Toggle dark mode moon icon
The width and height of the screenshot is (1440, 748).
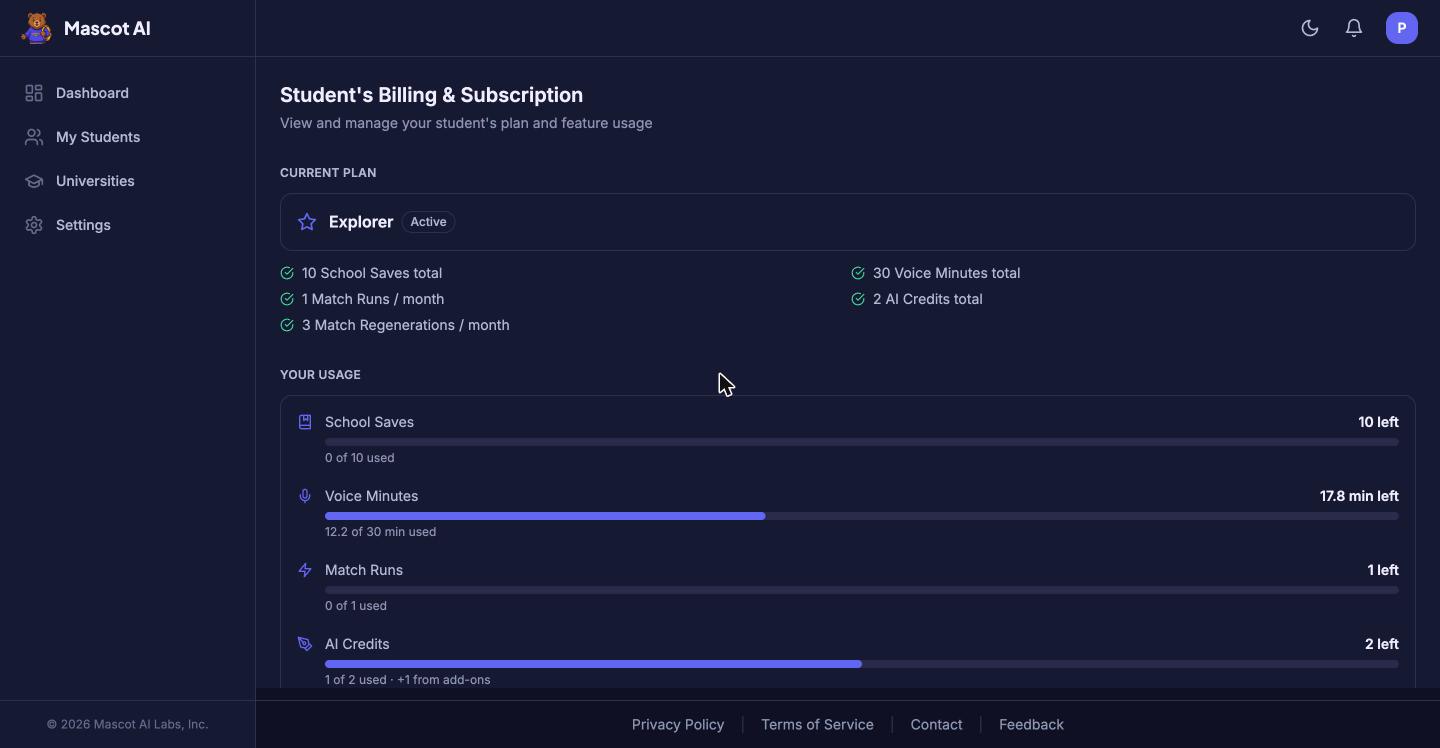1310,28
